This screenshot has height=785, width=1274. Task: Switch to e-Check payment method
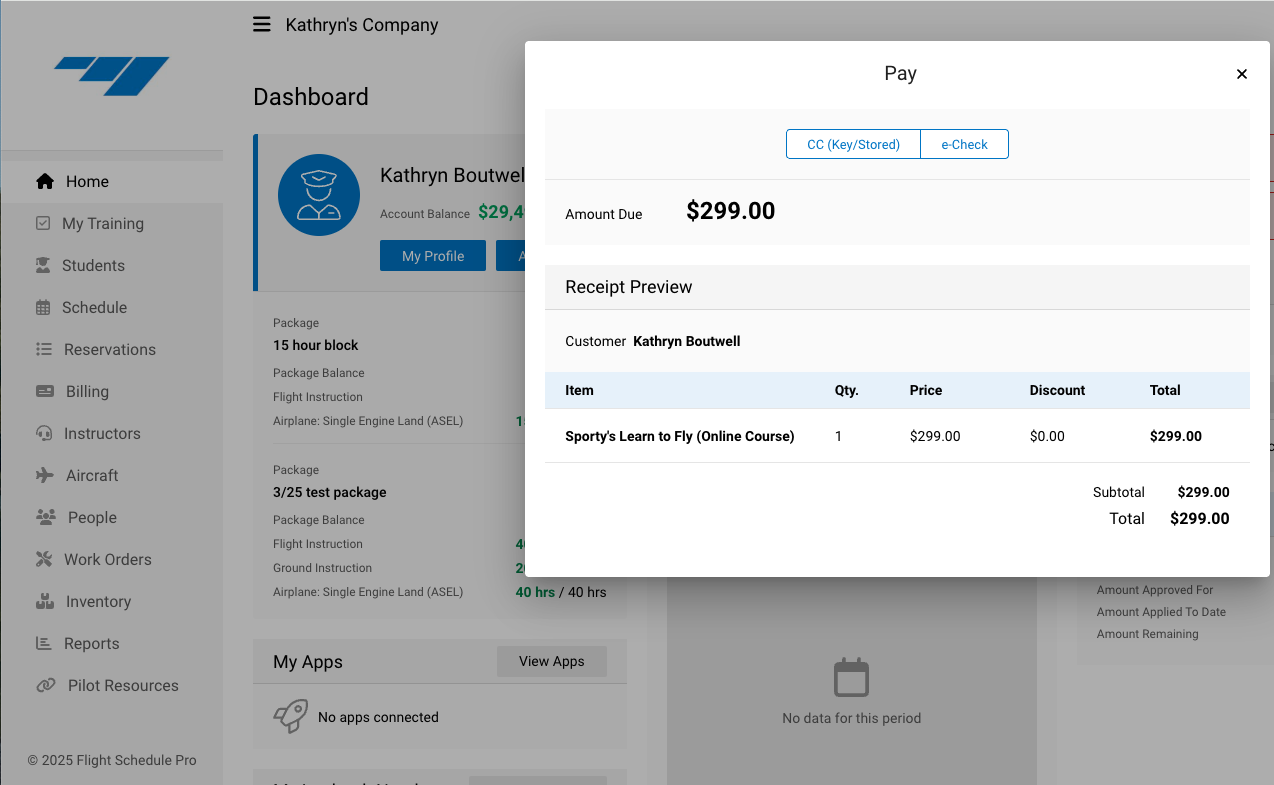pos(964,144)
